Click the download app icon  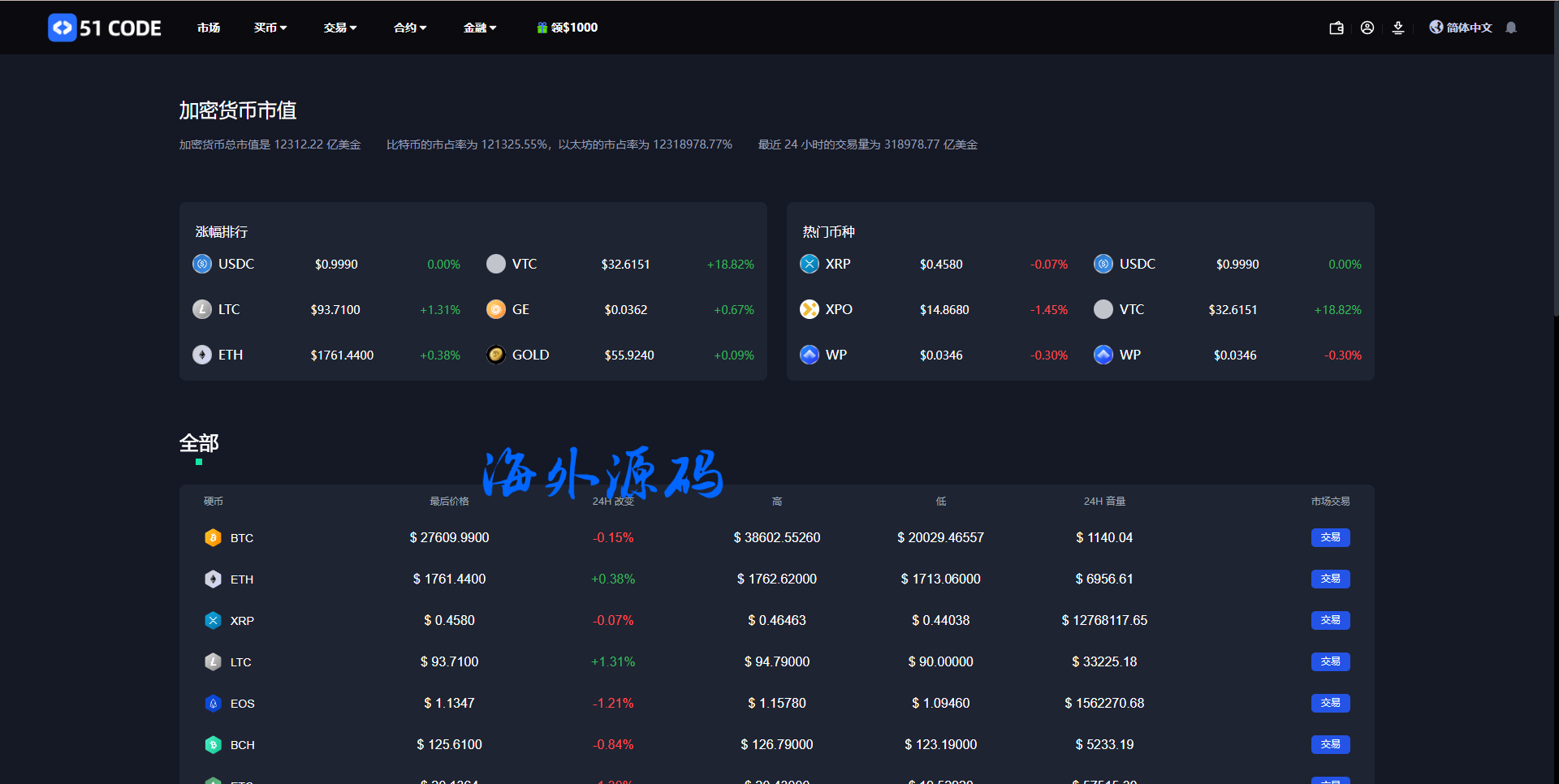[x=1398, y=28]
